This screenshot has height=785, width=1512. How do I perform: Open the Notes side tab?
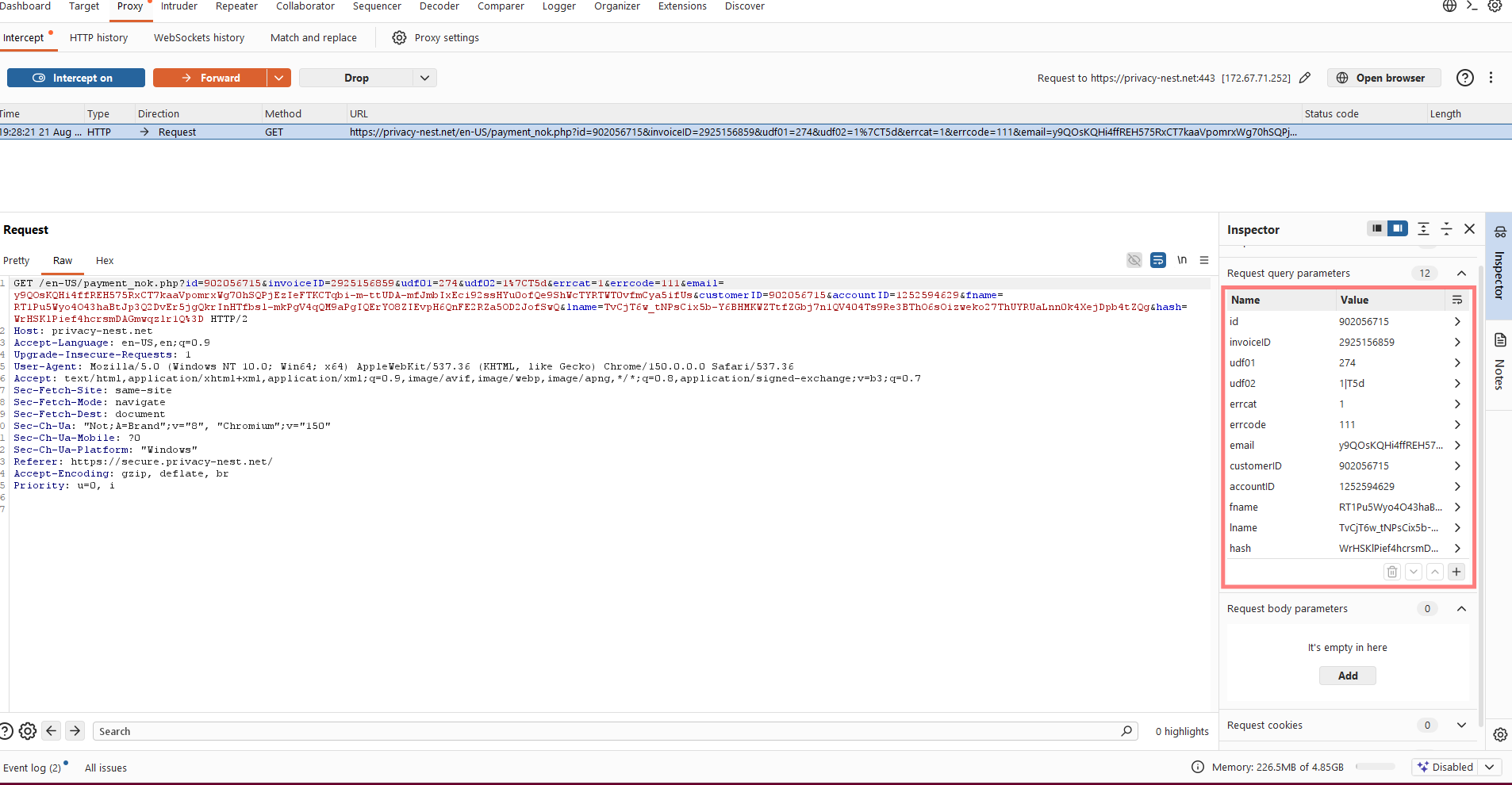point(1499,362)
